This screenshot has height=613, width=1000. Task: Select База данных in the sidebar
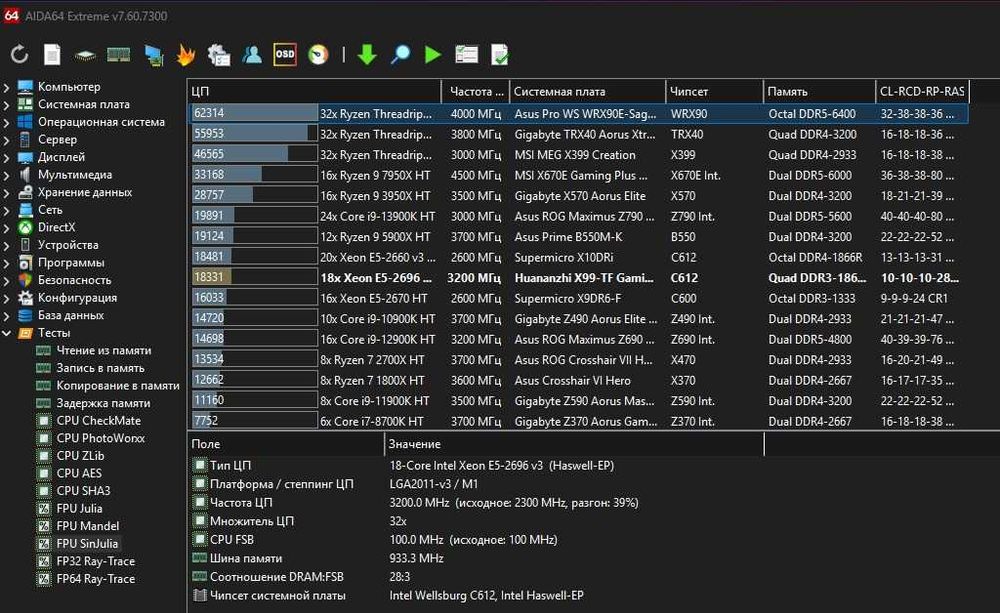click(x=70, y=315)
